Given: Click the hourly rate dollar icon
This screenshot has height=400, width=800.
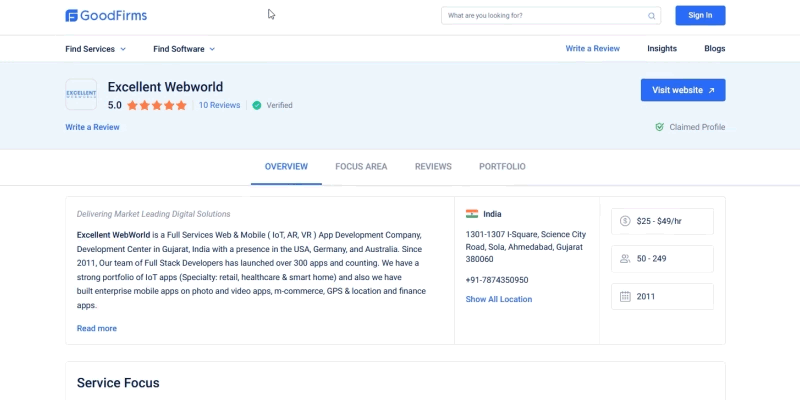Looking at the screenshot, I should [625, 221].
